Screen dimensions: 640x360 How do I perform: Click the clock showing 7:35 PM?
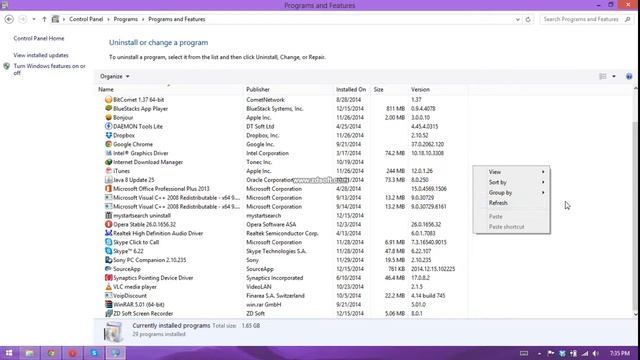click(620, 353)
